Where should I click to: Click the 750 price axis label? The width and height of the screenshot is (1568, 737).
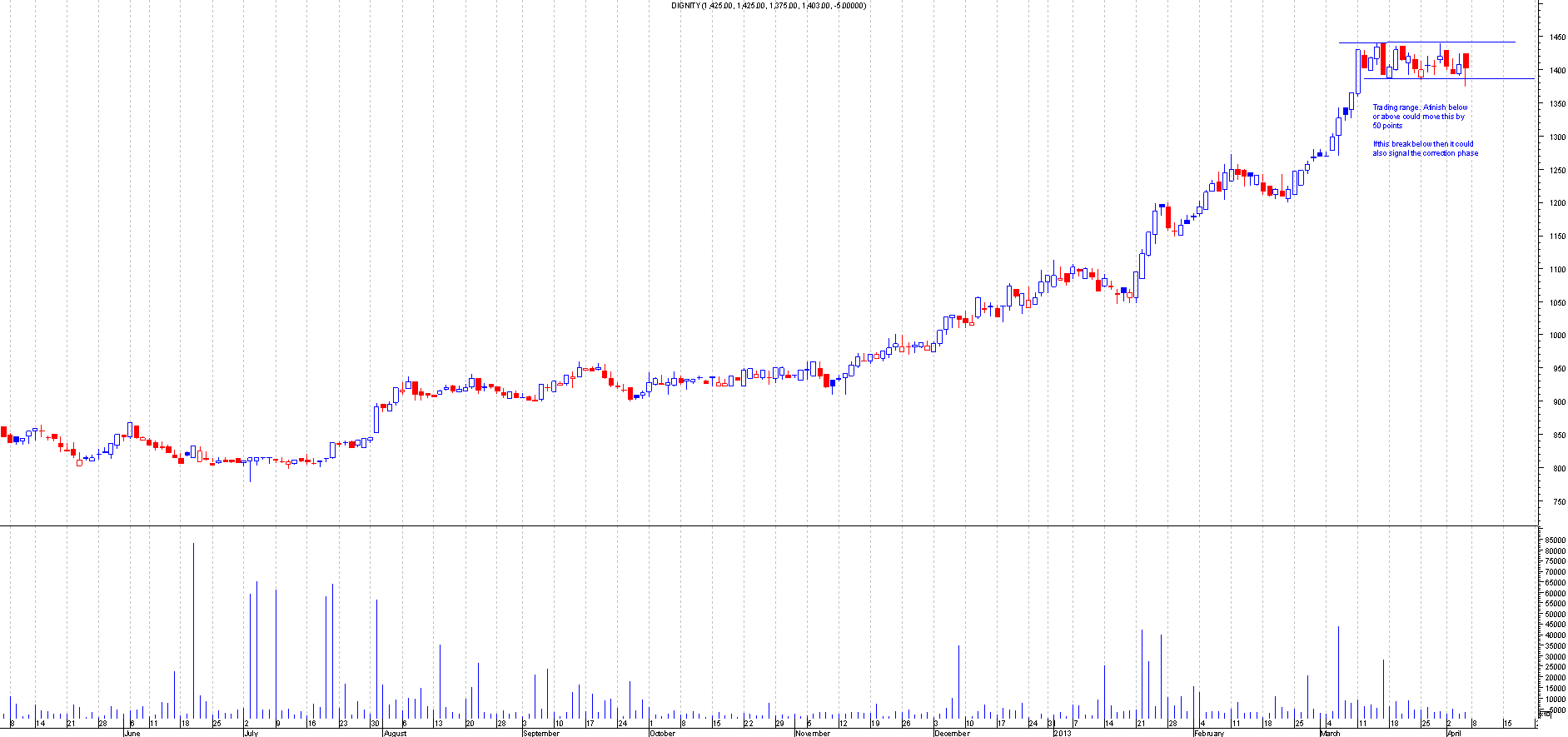tap(1556, 501)
